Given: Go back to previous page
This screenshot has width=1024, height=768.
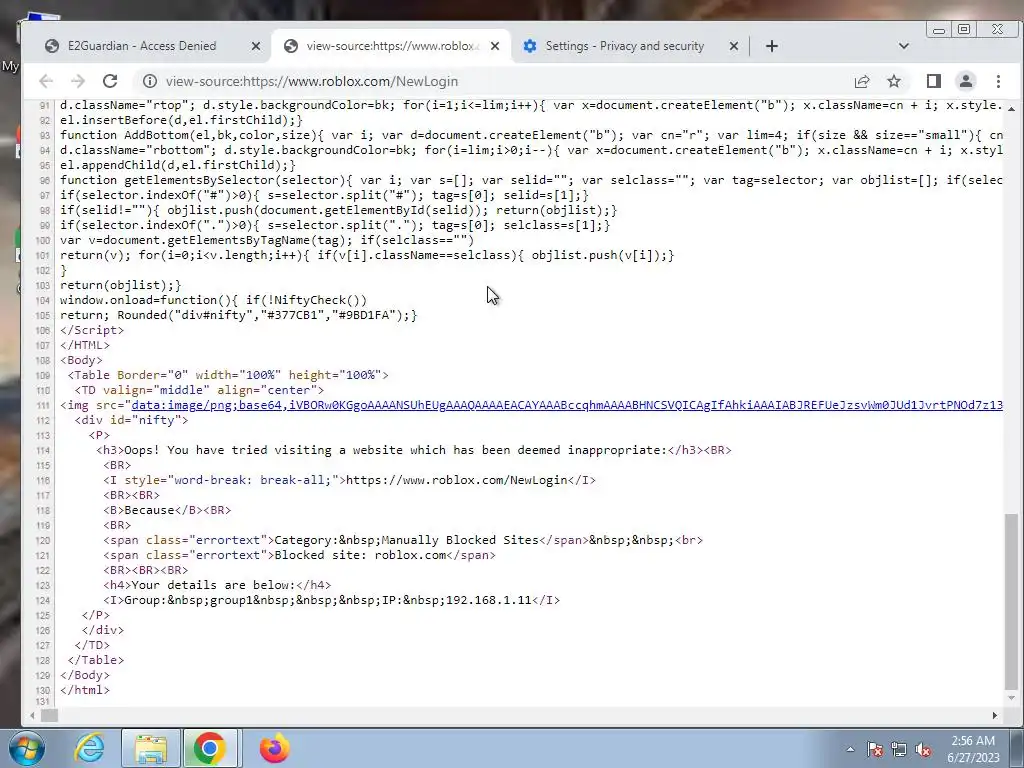Looking at the screenshot, I should (46, 81).
